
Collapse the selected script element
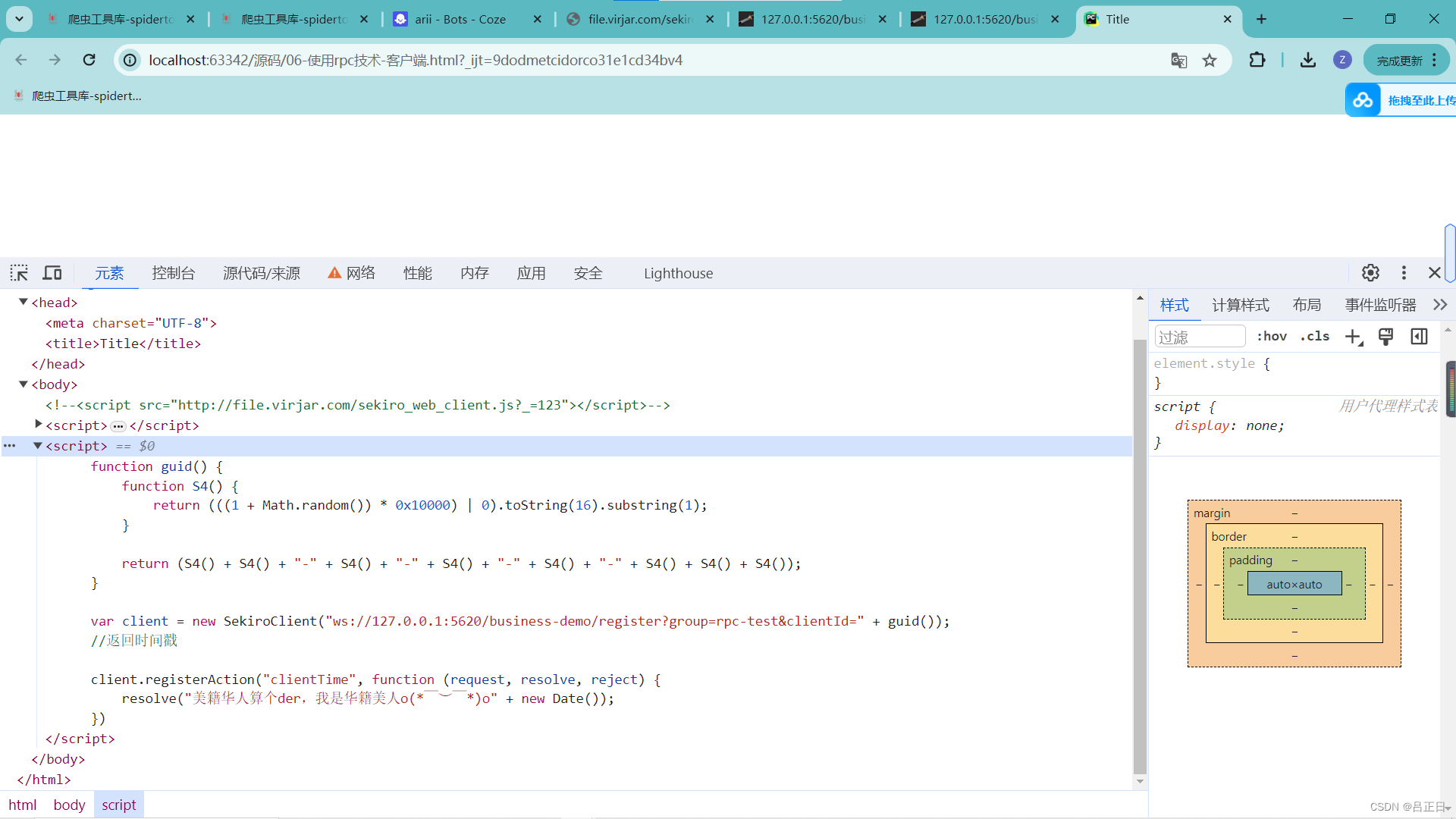point(37,446)
